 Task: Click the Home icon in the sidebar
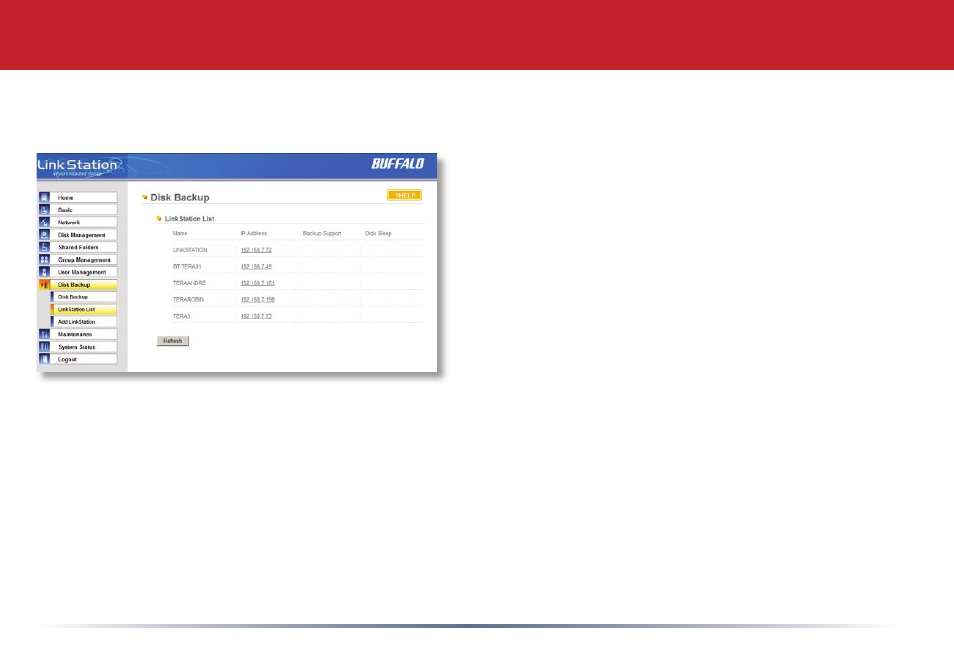(44, 198)
